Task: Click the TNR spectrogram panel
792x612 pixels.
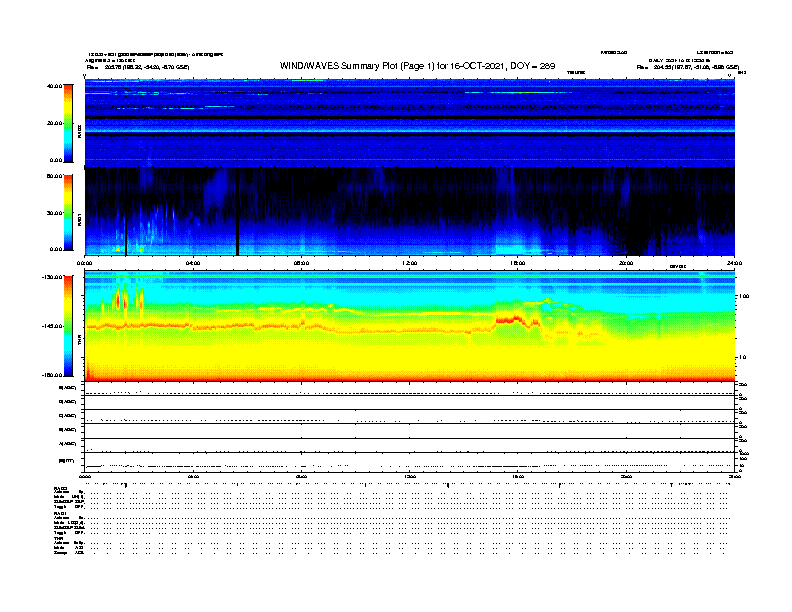Action: 410,326
